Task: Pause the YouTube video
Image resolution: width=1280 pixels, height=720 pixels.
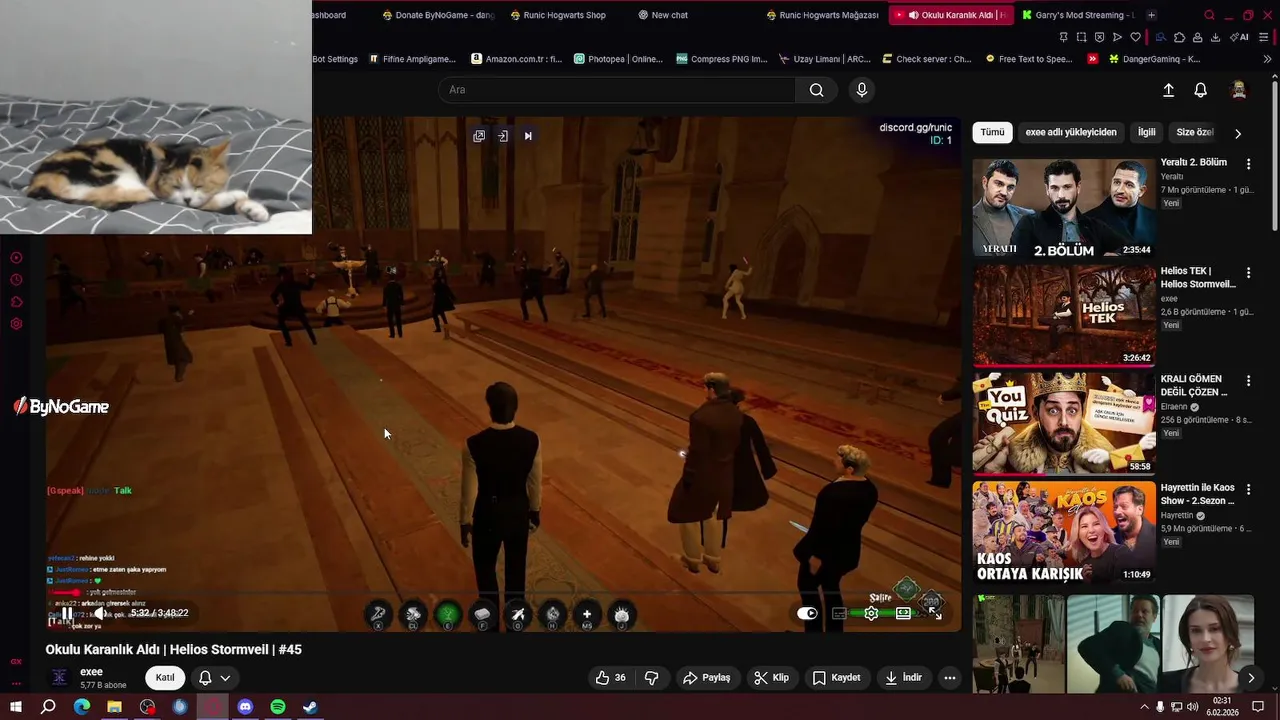Action: tap(66, 613)
